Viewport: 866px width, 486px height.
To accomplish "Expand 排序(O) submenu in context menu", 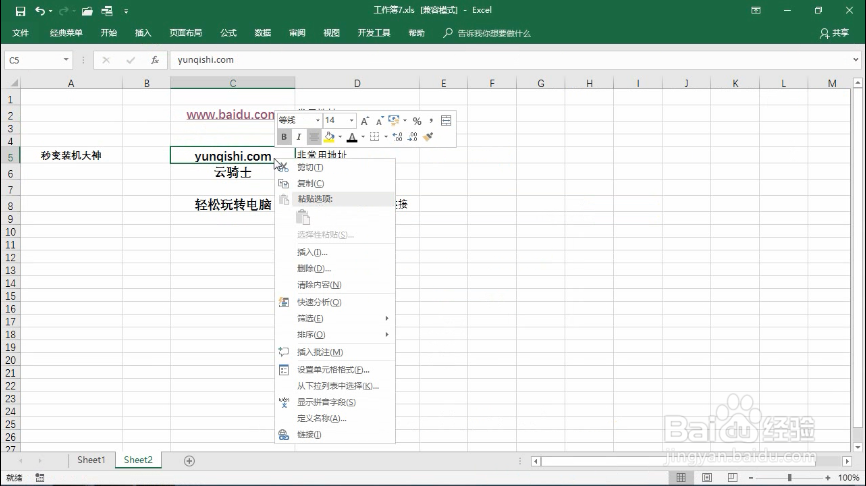I will [335, 335].
